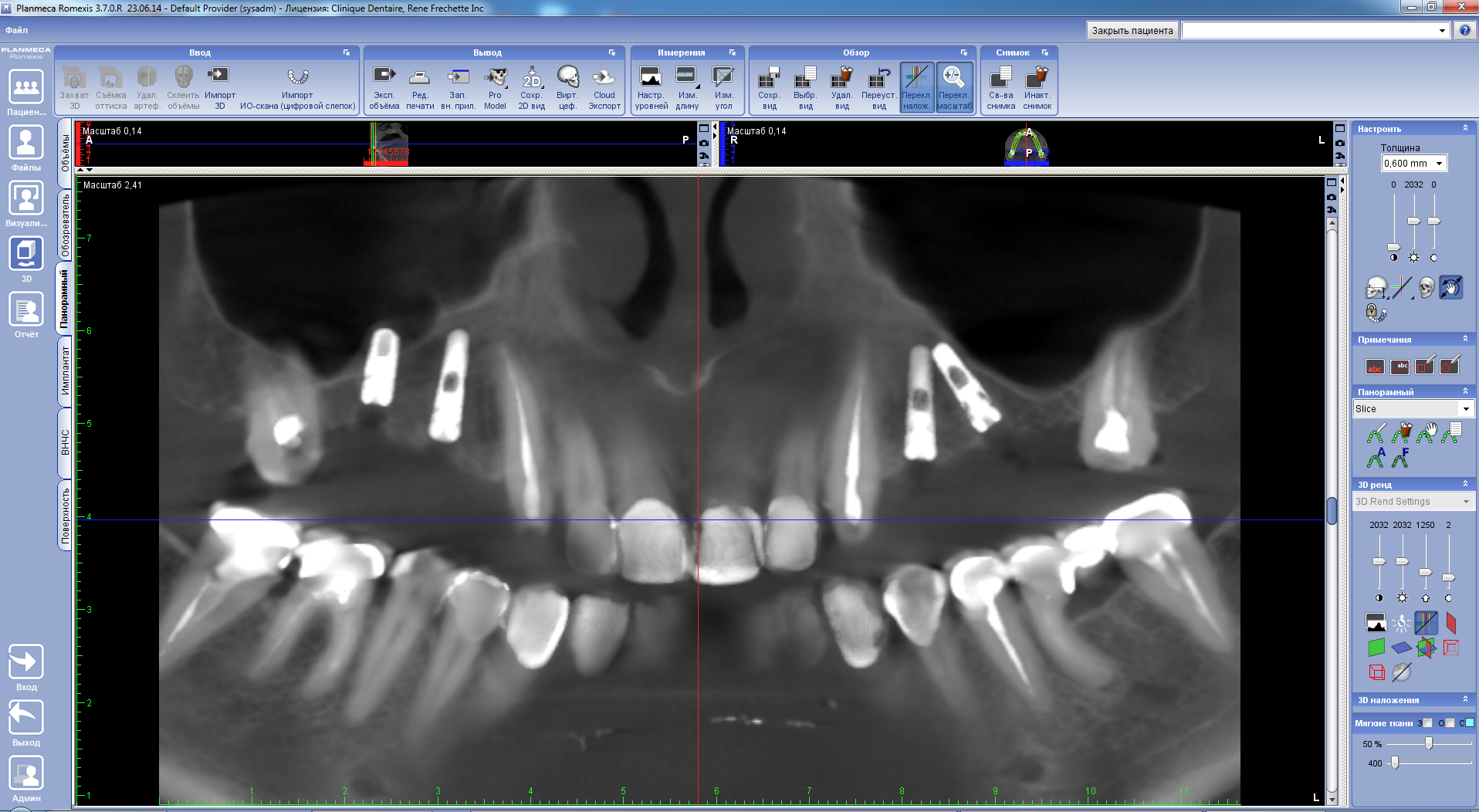1479x812 pixels.
Task: Select the draw circle annotation tool
Action: coord(1450,365)
